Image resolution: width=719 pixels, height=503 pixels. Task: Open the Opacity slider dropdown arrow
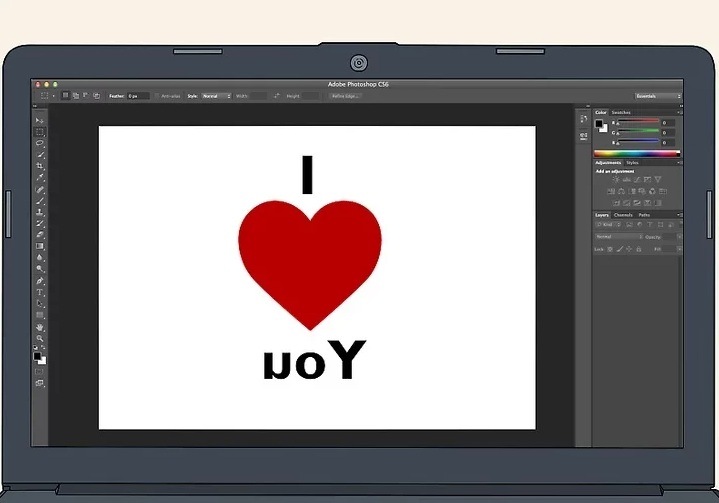pos(679,237)
